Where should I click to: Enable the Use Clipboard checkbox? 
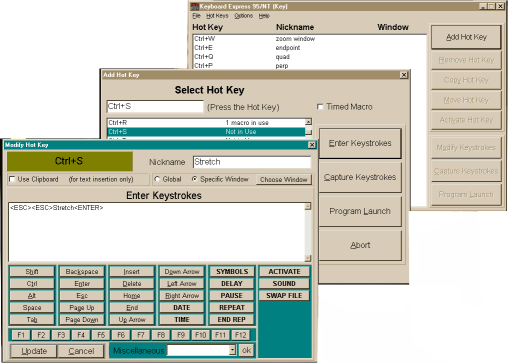point(12,179)
